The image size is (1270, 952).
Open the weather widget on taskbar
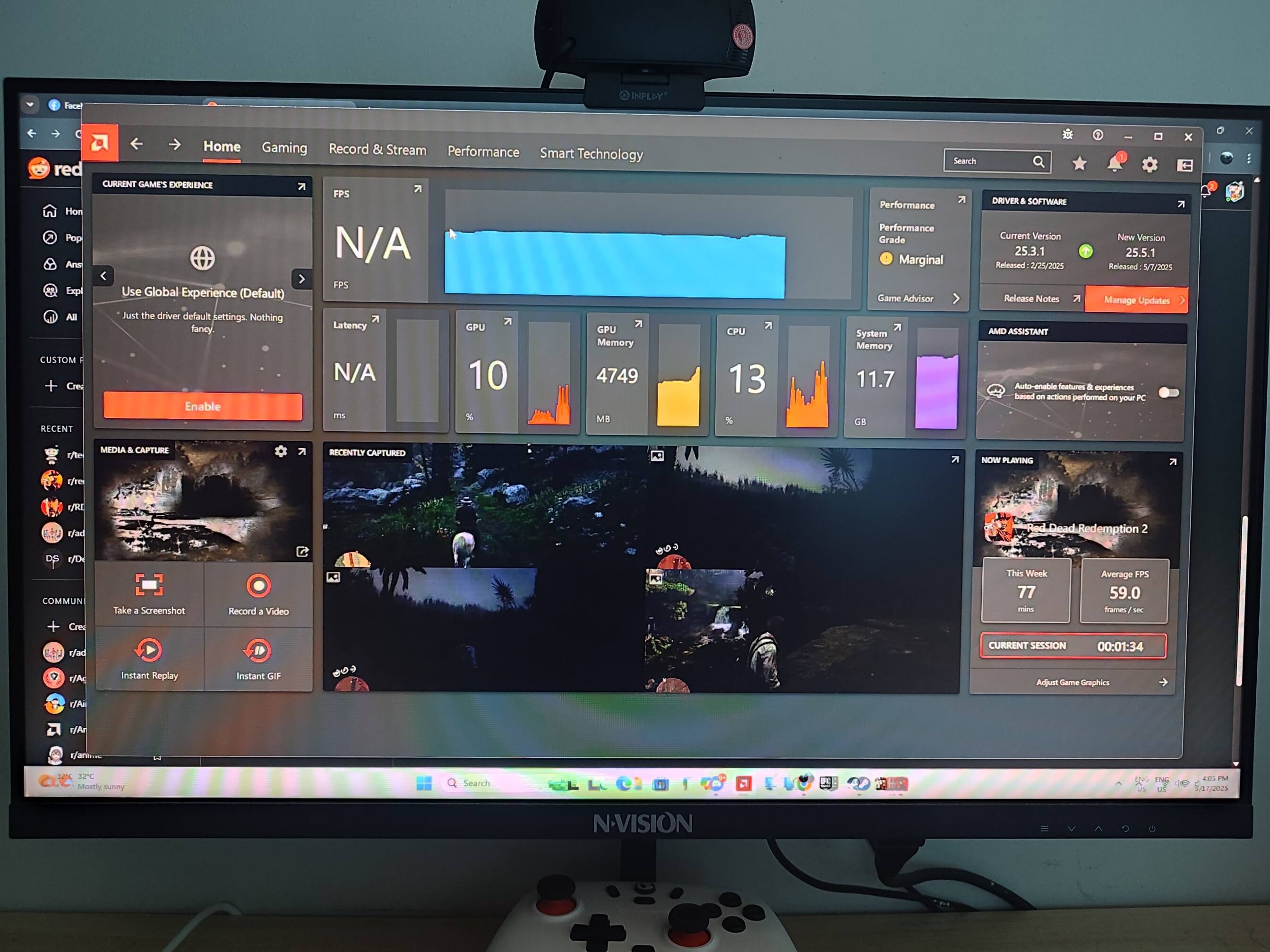[82, 782]
